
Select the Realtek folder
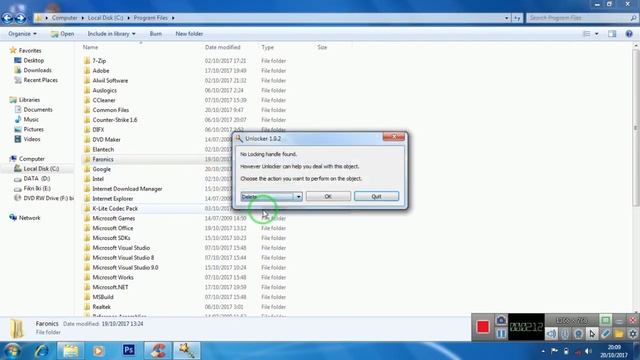[102, 307]
